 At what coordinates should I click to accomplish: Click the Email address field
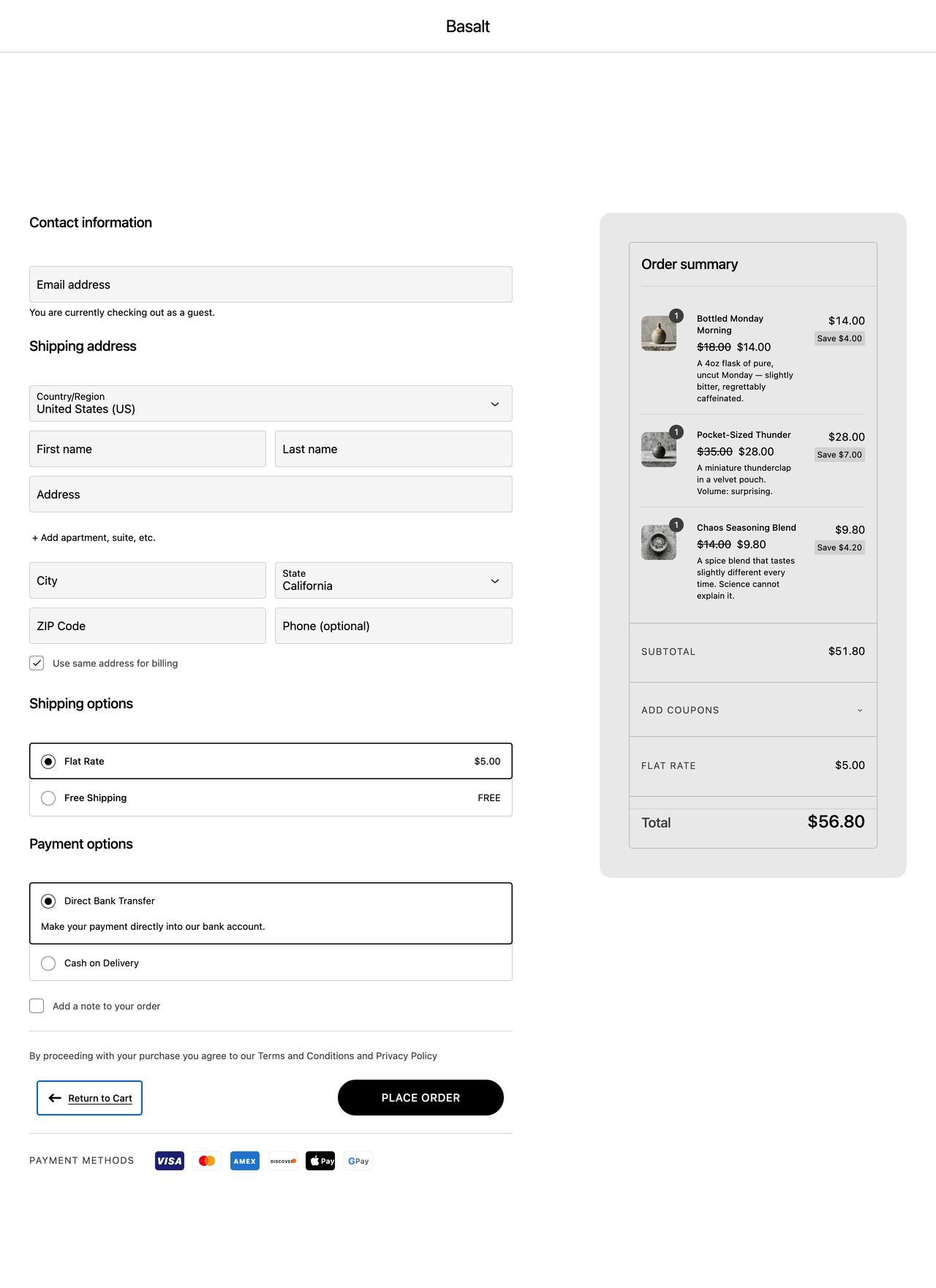coord(271,284)
